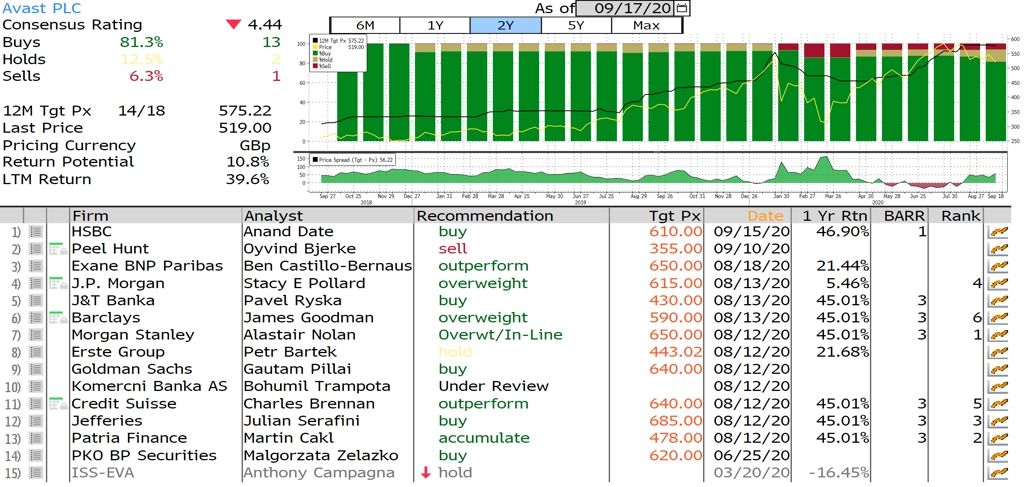Sort the table by the Recommendation column
This screenshot has width=1024, height=487.
pos(511,215)
